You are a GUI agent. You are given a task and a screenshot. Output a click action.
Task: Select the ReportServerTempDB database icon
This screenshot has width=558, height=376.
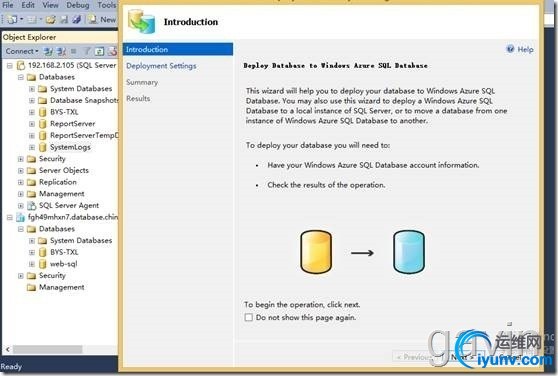(x=42, y=136)
